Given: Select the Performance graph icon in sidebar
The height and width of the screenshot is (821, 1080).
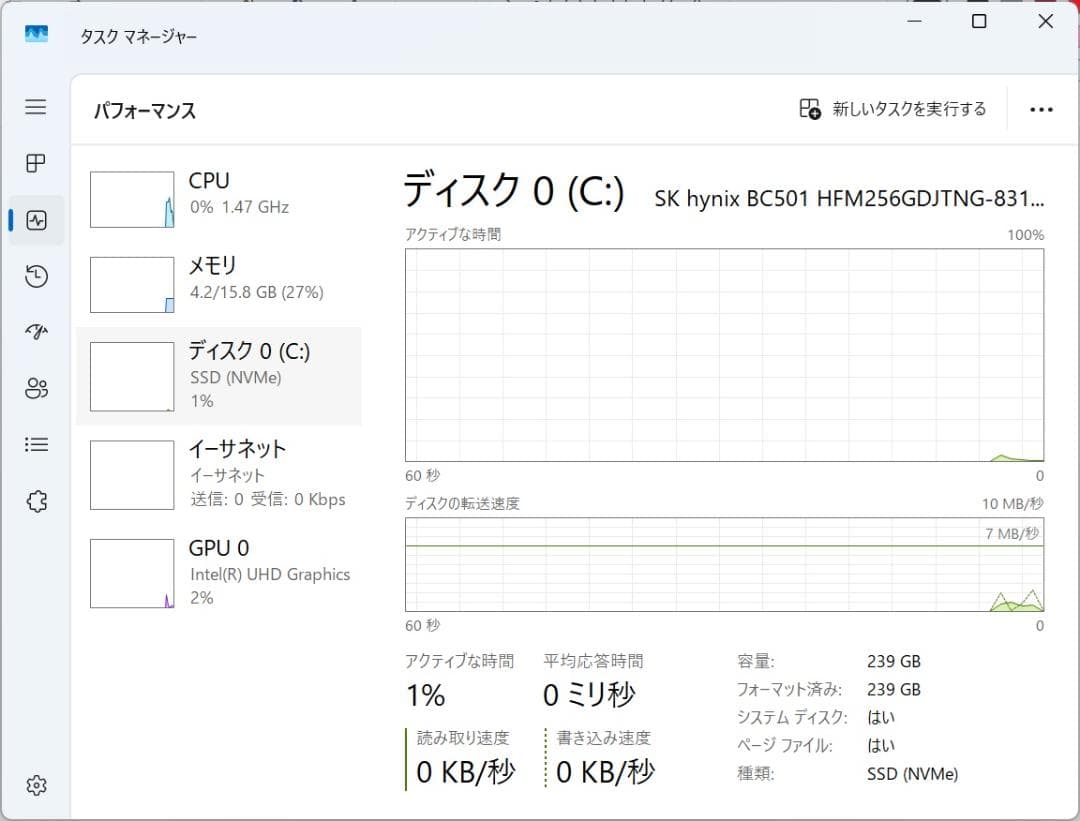Looking at the screenshot, I should click(x=36, y=220).
